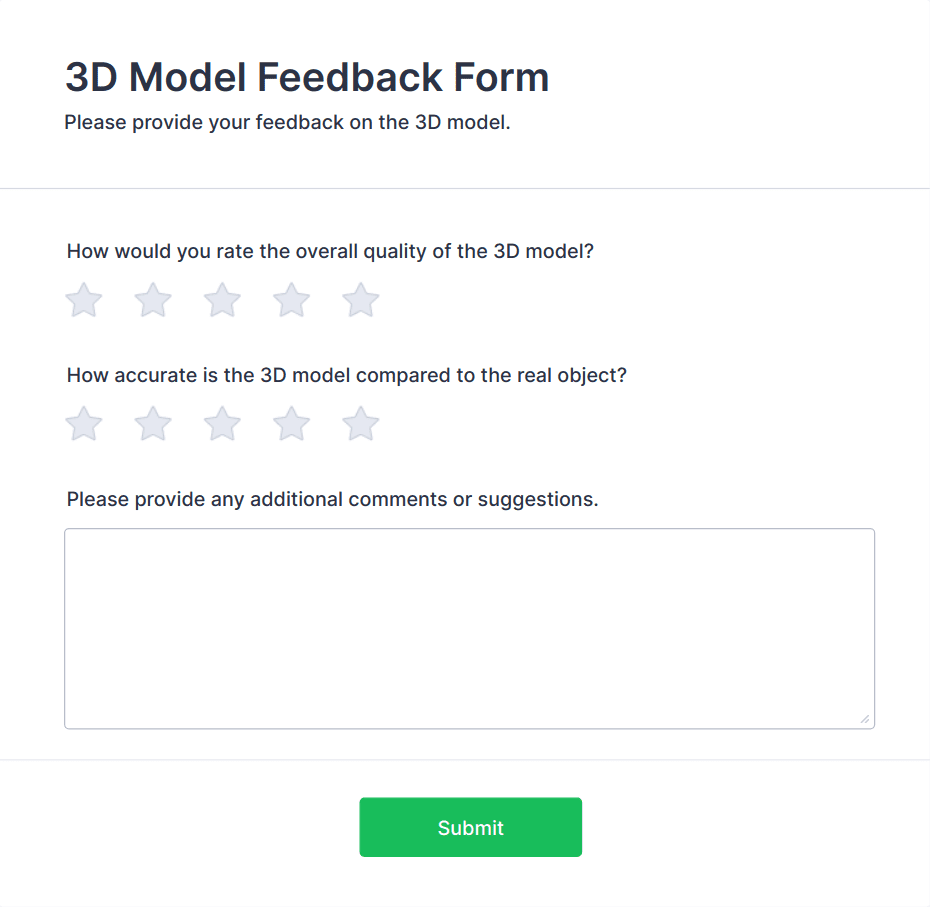Toggle the middle star of the quality rating

tap(222, 300)
